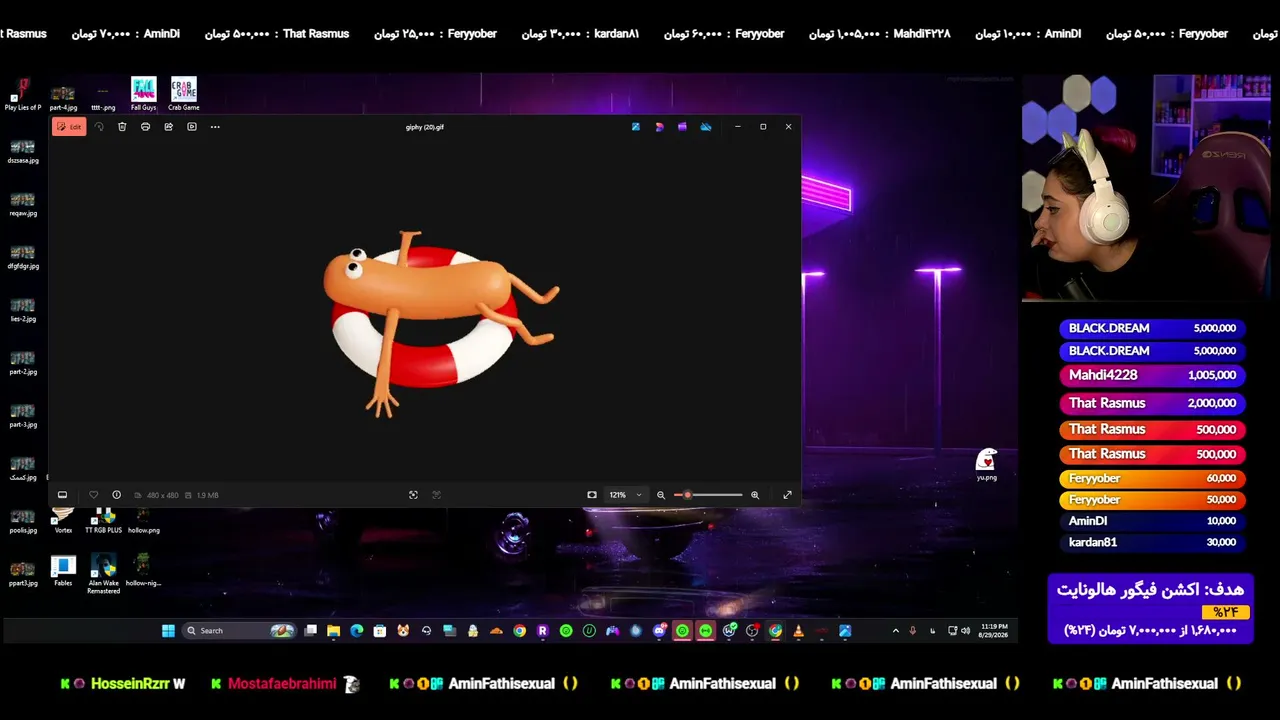Open Microsoft Edge from the taskbar

(x=357, y=631)
